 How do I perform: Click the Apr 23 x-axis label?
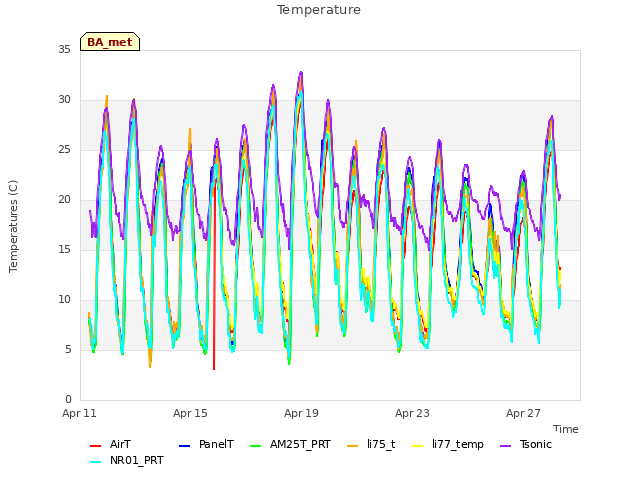(412, 413)
